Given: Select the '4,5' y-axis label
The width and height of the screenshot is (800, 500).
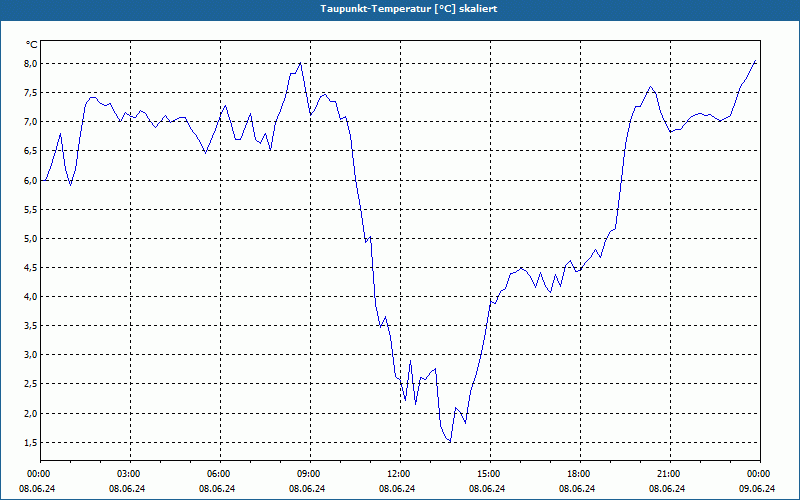Looking at the screenshot, I should pyautogui.click(x=31, y=268).
